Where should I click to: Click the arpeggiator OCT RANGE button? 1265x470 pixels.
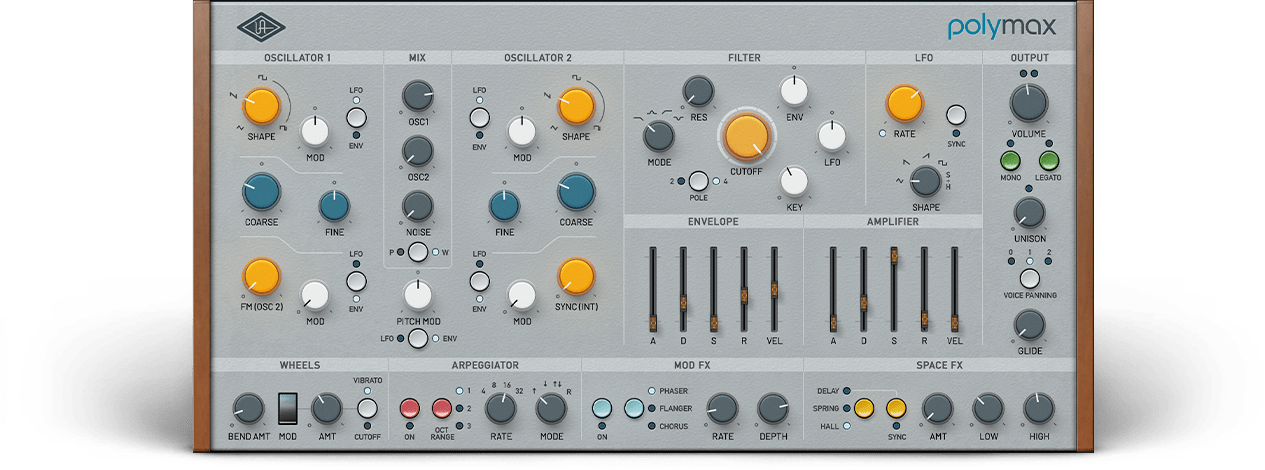[442, 408]
